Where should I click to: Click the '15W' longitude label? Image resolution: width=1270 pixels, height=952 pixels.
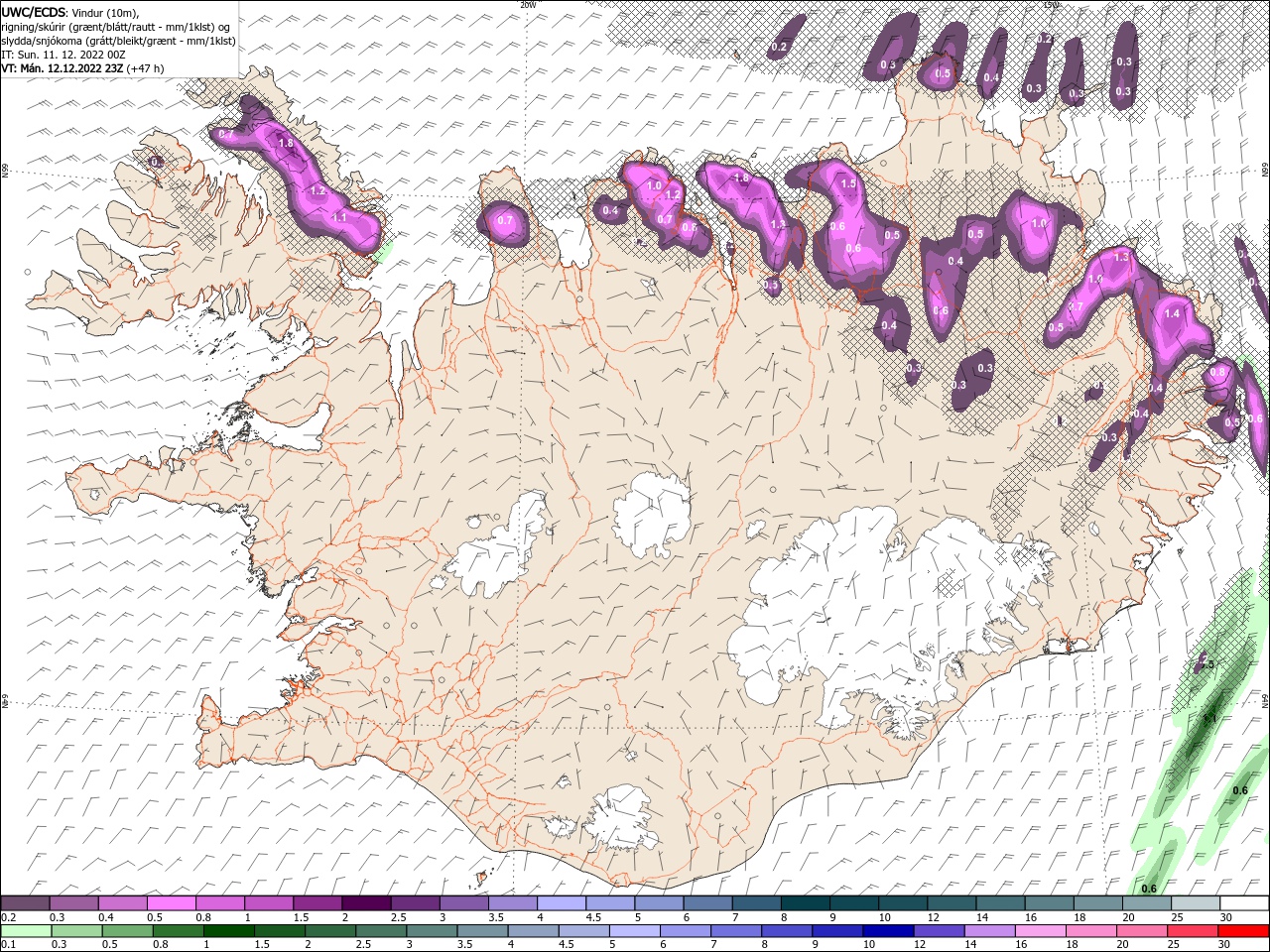[x=1051, y=4]
